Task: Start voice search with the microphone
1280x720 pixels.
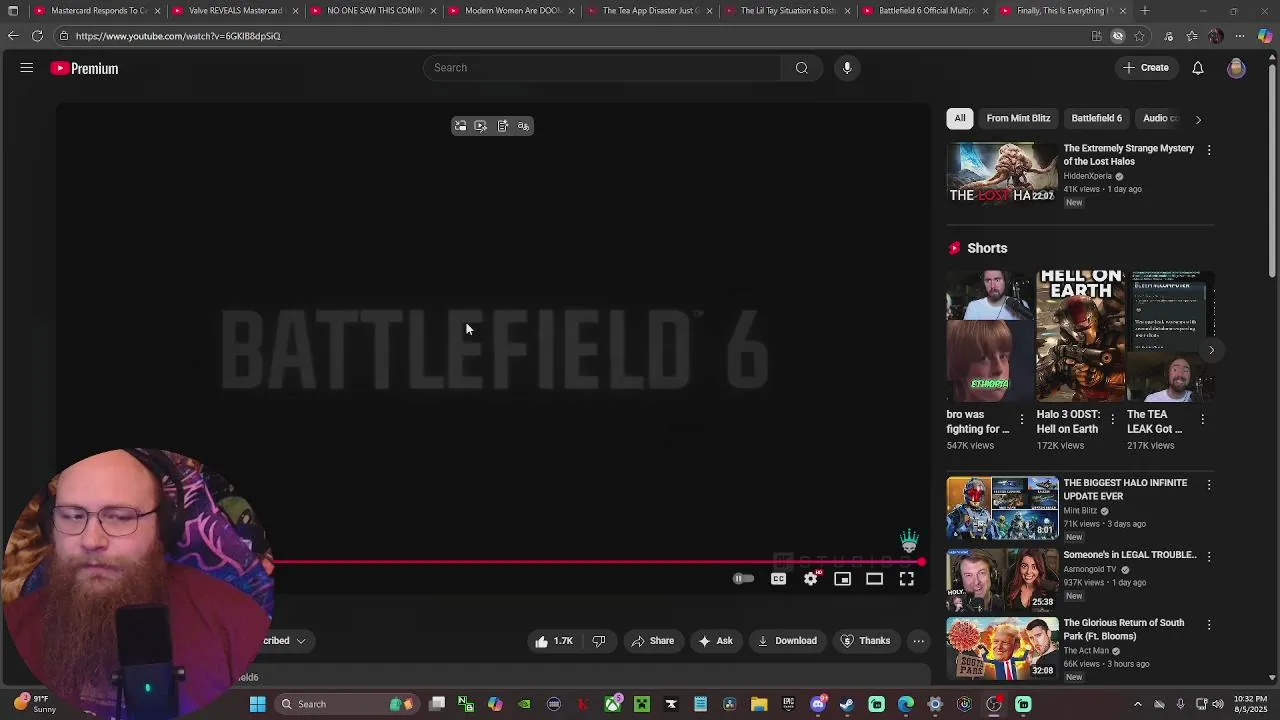Action: tap(847, 68)
